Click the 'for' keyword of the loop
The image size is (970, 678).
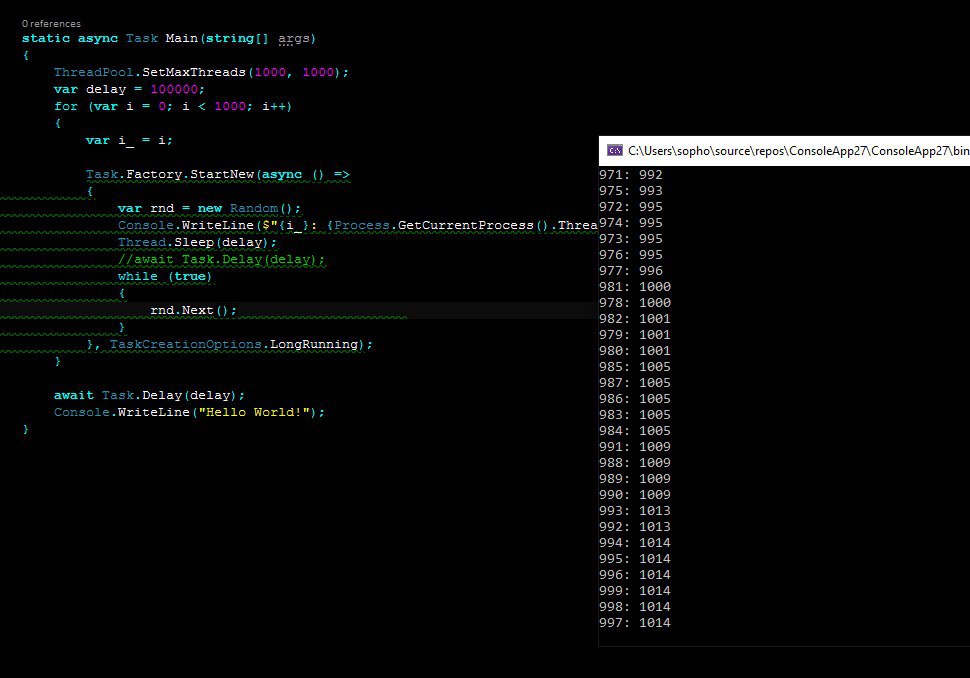66,106
